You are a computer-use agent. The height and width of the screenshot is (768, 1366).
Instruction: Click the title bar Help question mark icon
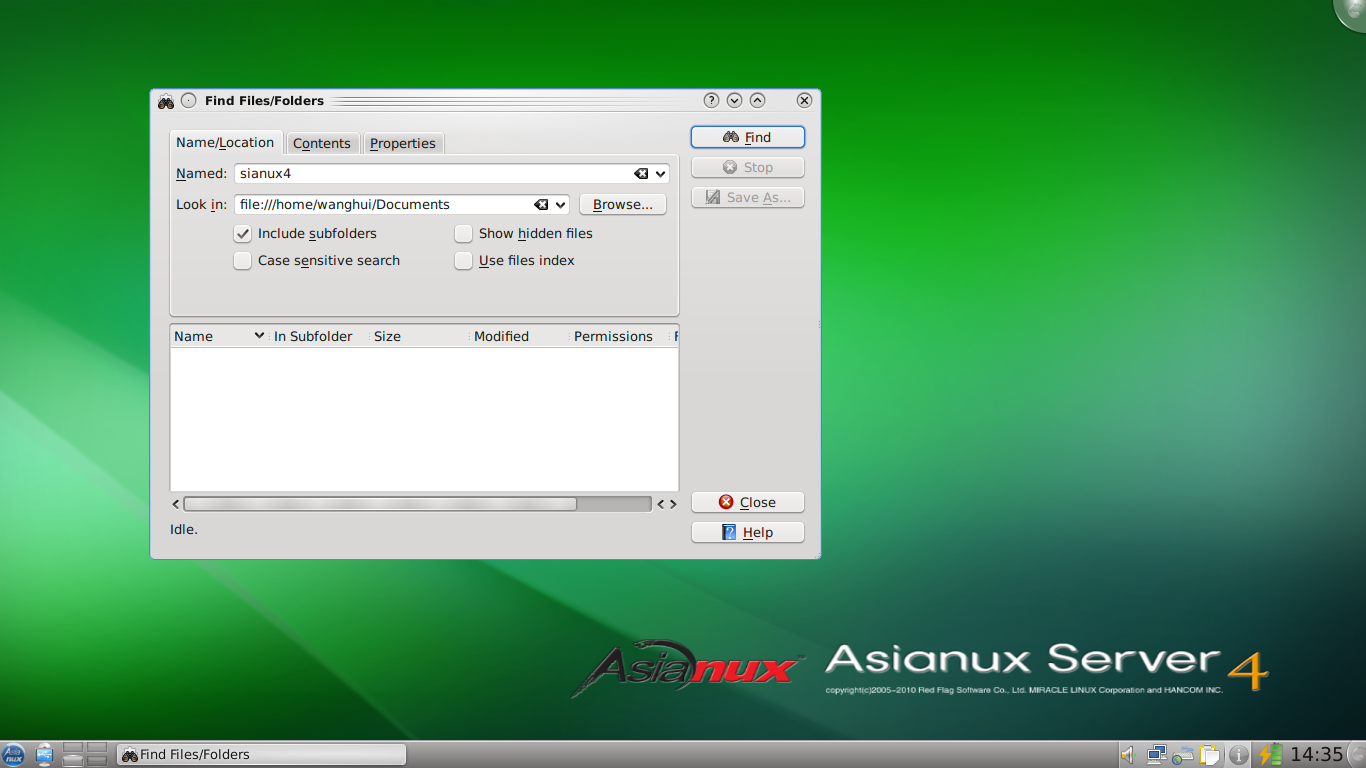pos(711,100)
